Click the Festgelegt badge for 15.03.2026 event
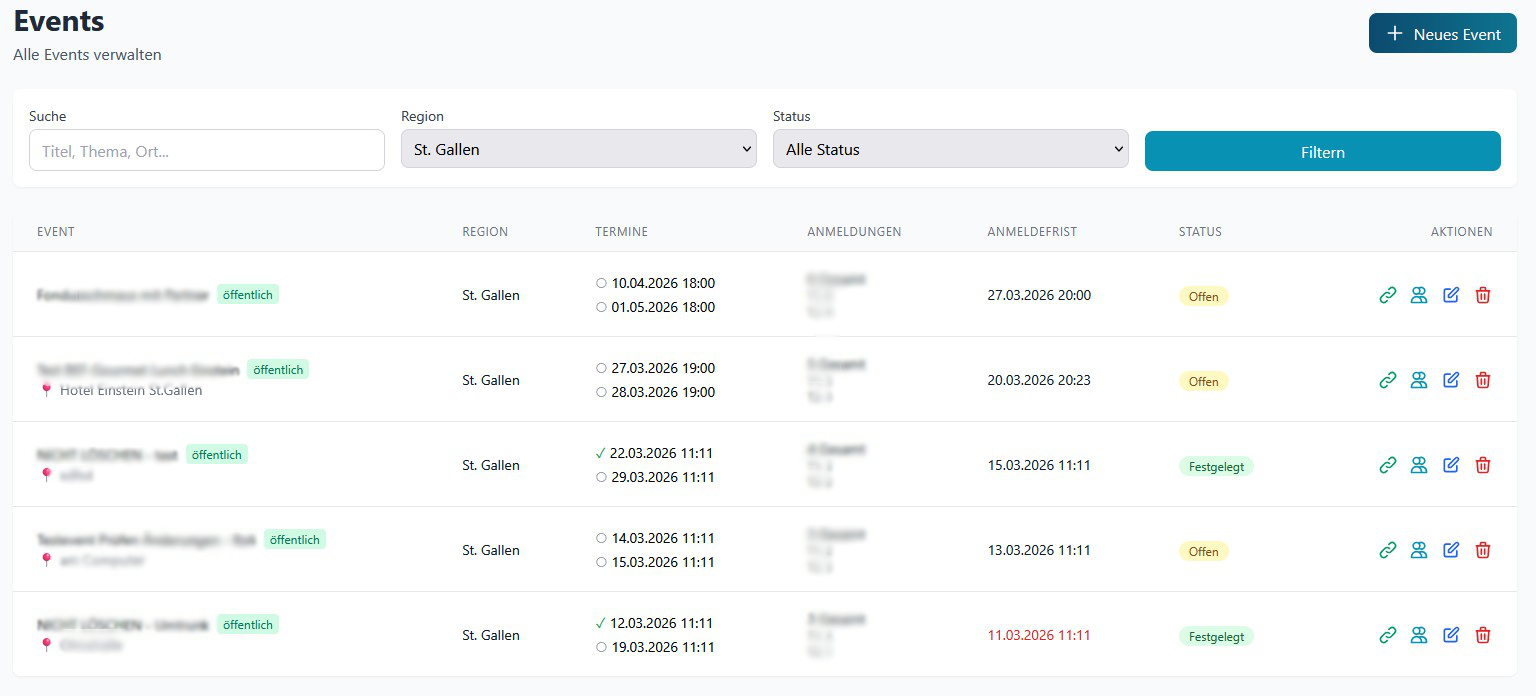This screenshot has height=696, width=1536. pos(1216,467)
